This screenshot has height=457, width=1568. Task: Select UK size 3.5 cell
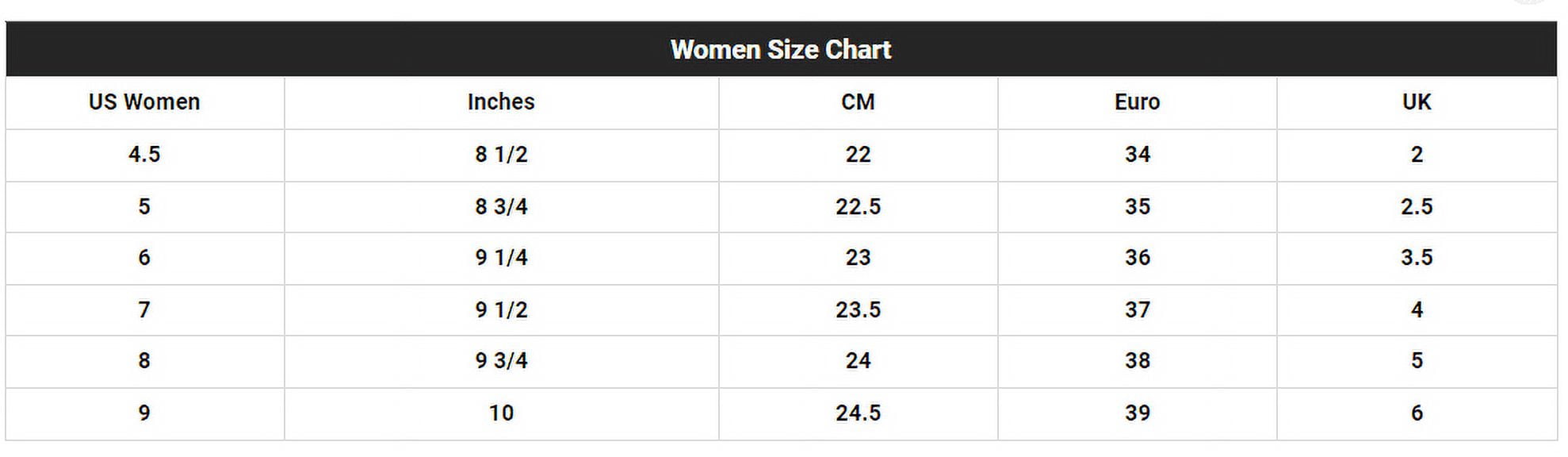[1417, 258]
